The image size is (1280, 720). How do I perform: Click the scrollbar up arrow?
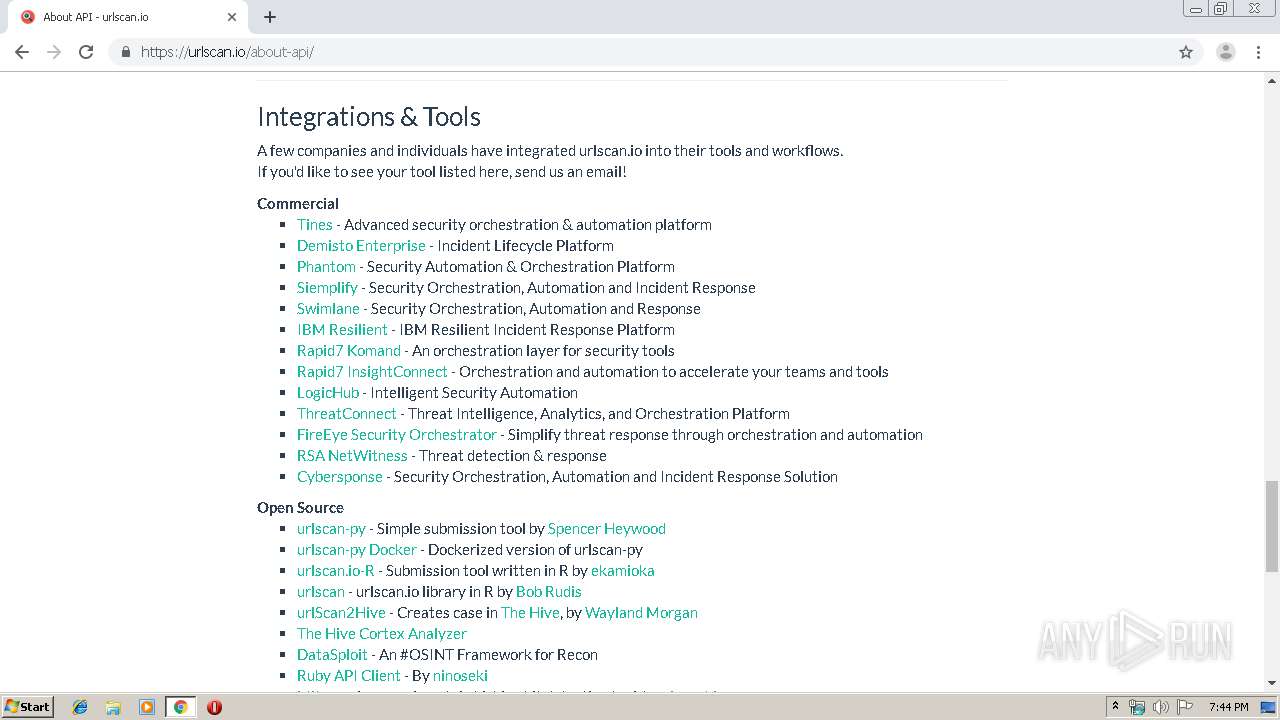[x=1271, y=80]
